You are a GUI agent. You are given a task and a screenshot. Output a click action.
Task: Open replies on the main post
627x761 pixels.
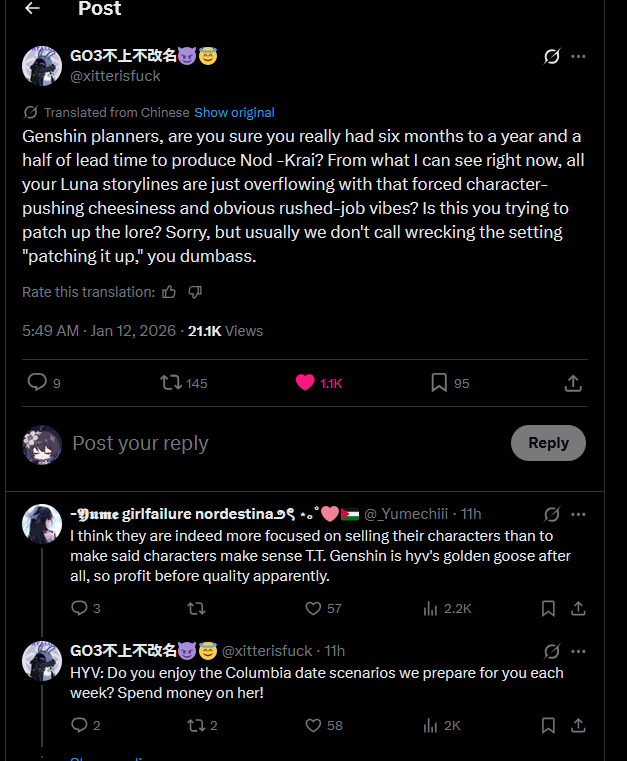click(44, 382)
